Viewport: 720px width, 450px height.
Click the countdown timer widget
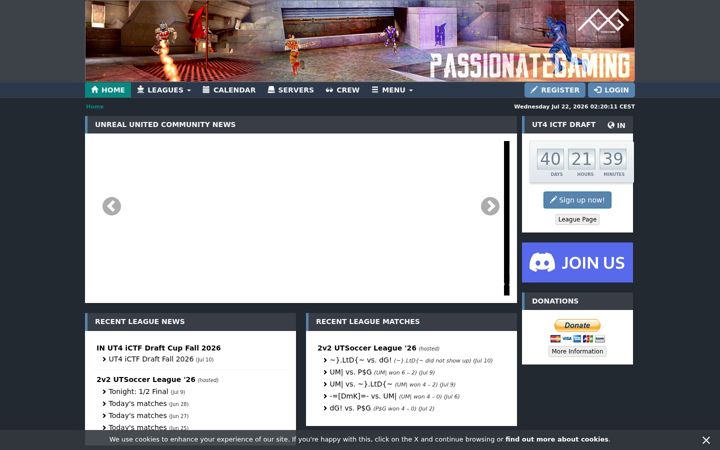coord(581,162)
